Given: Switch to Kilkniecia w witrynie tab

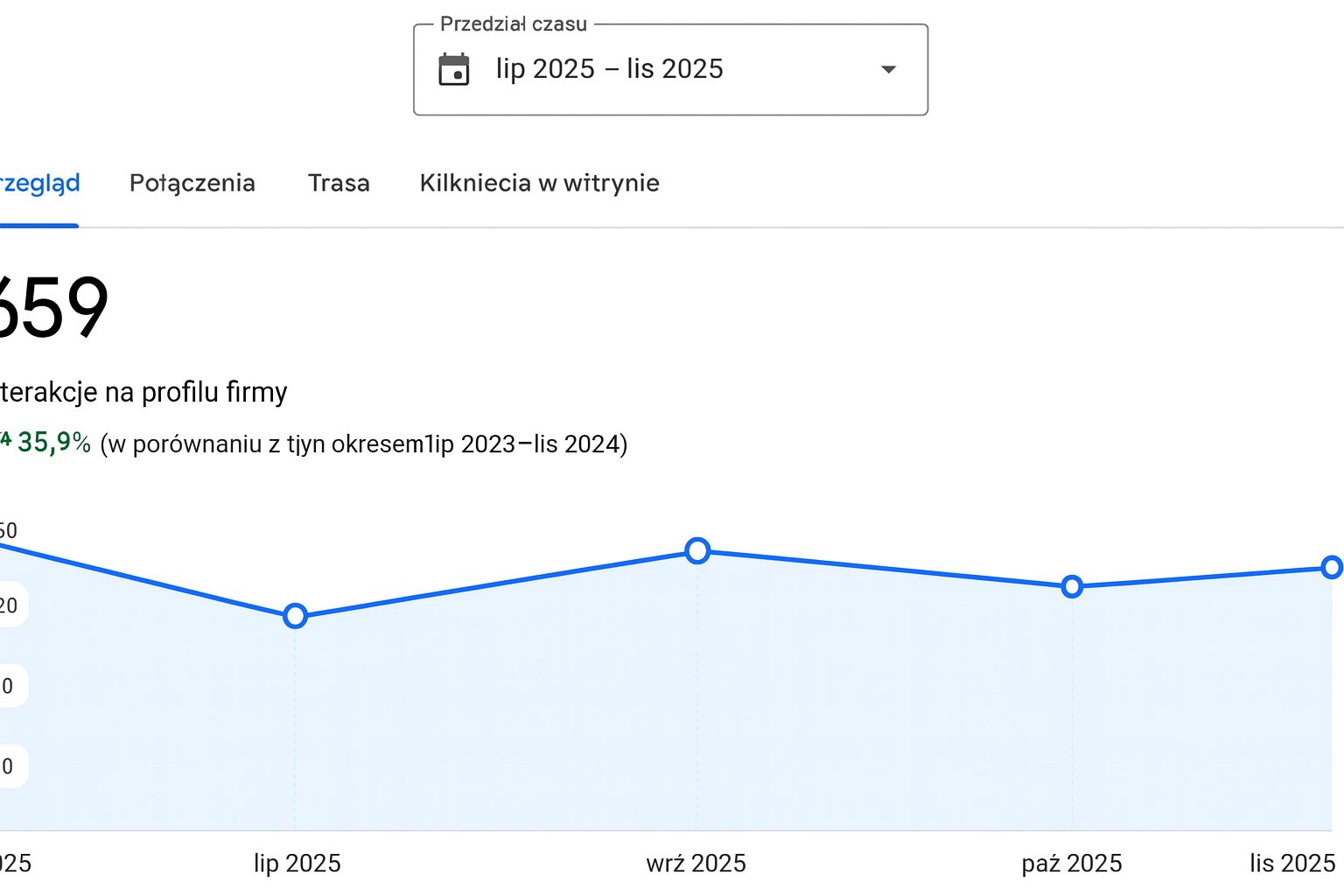Looking at the screenshot, I should 539,184.
